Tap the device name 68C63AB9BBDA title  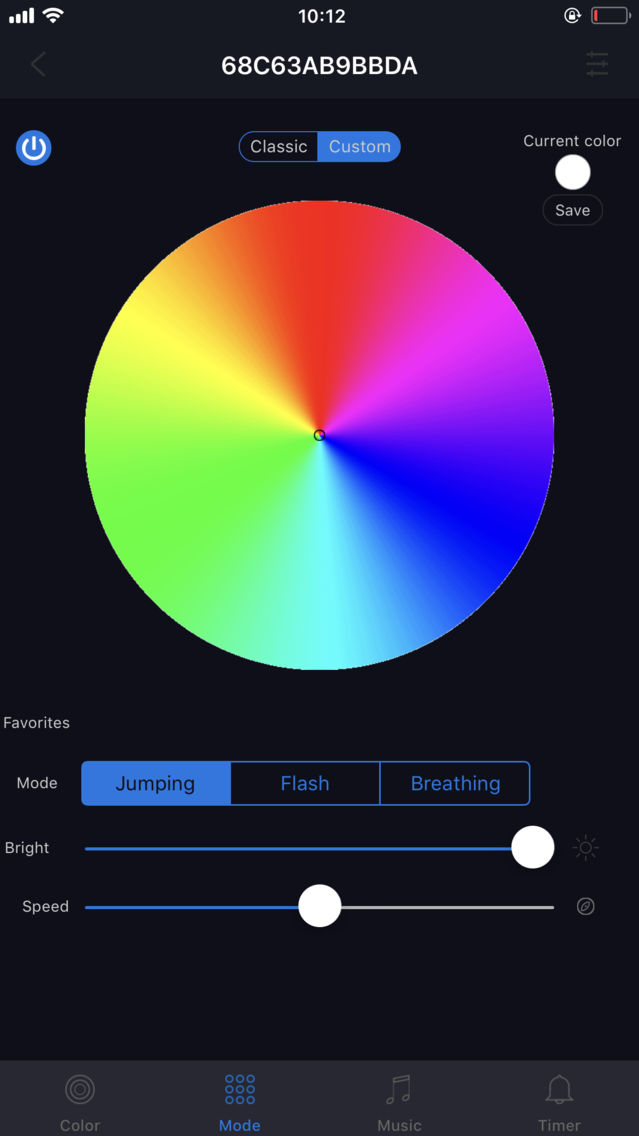pos(320,66)
